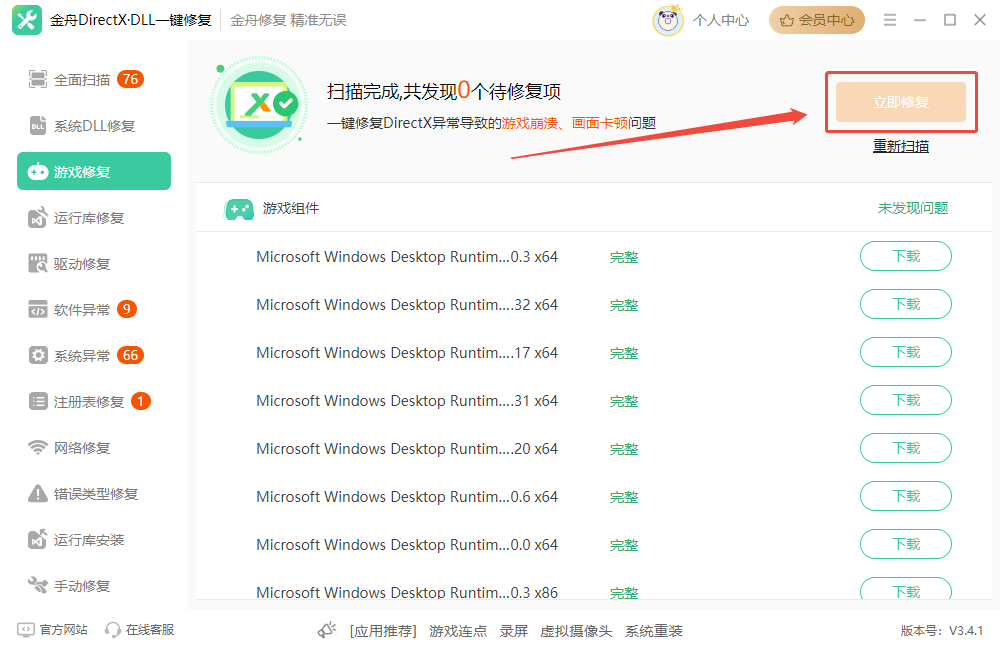
Task: Select the 'Microsoft Windows Desktop Runtim....31 x64' row name
Action: click(x=407, y=401)
